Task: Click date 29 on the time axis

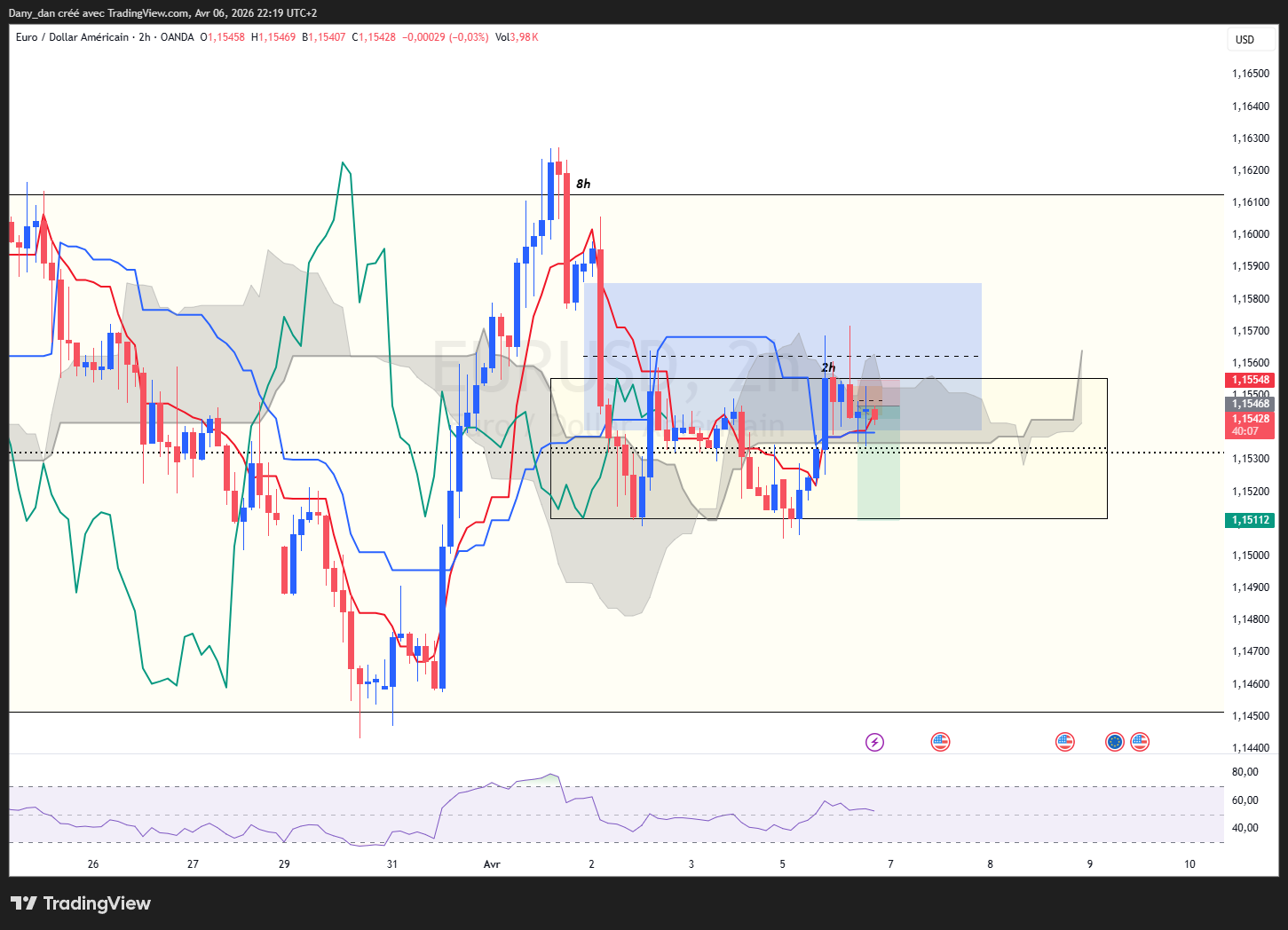Action: pos(284,864)
